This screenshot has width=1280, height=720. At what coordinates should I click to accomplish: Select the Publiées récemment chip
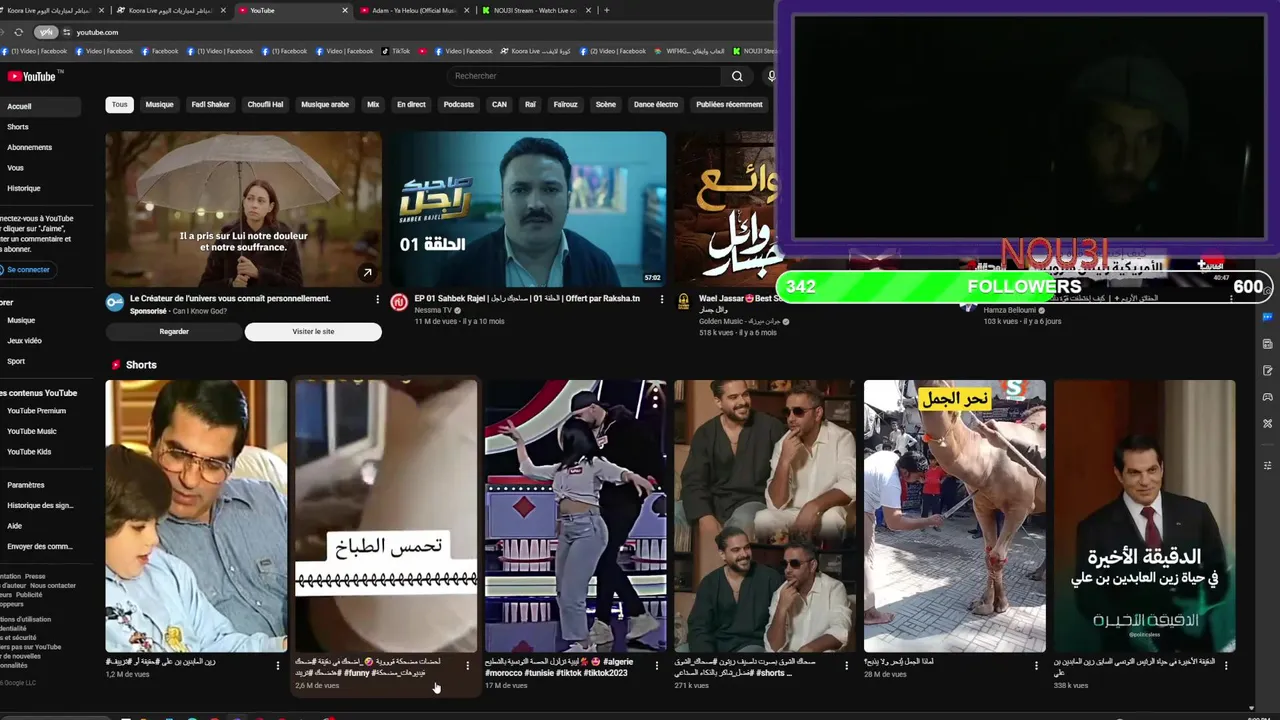click(x=729, y=104)
